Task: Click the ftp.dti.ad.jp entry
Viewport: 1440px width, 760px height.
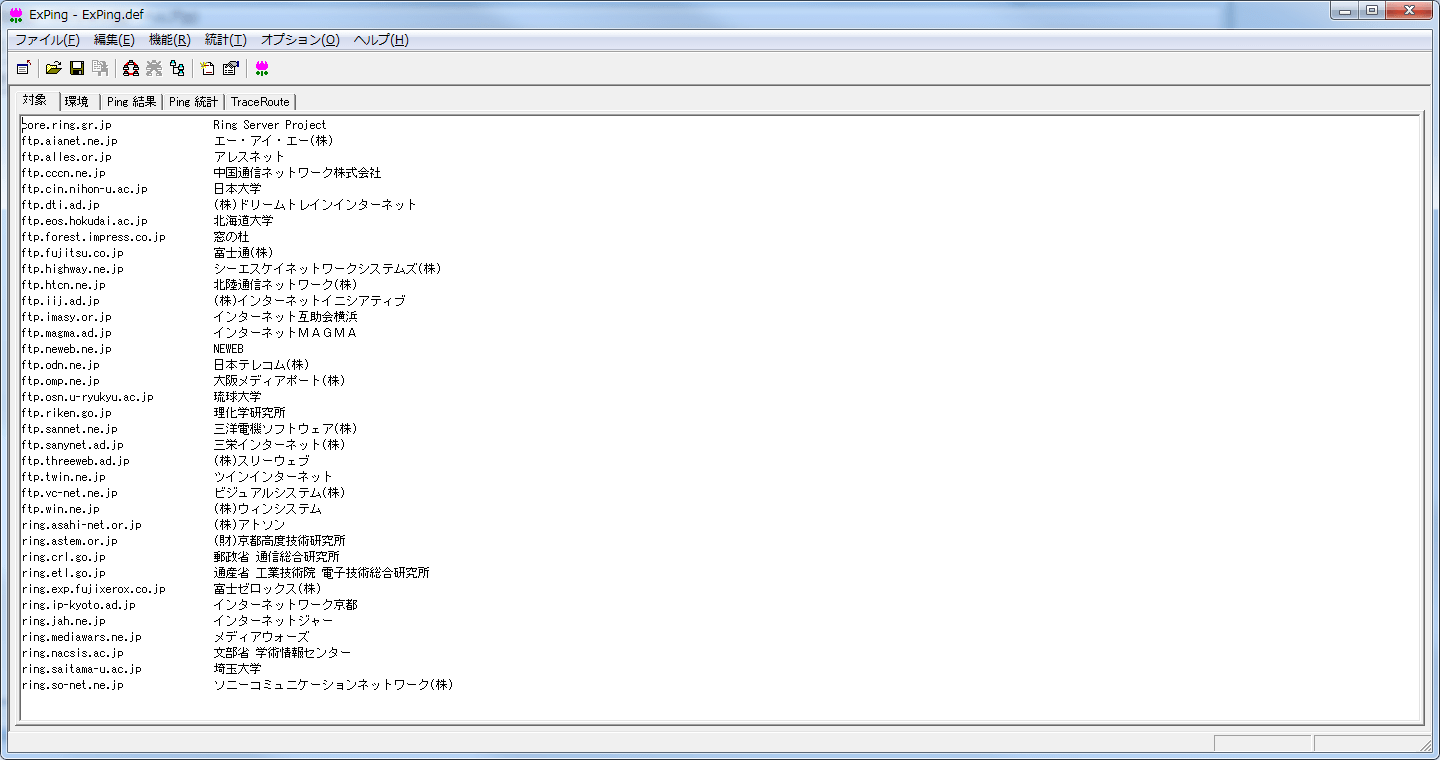Action: [61, 205]
